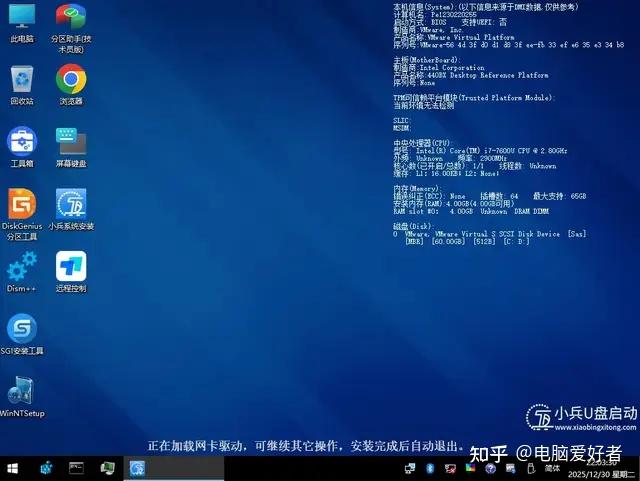Launch DiskGenius 分区工具 icon
Image resolution: width=640 pixels, height=481 pixels.
(22, 214)
